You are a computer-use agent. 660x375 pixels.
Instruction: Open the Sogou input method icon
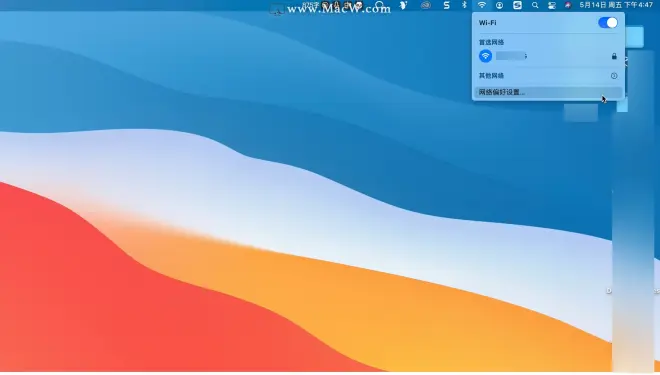pos(517,5)
